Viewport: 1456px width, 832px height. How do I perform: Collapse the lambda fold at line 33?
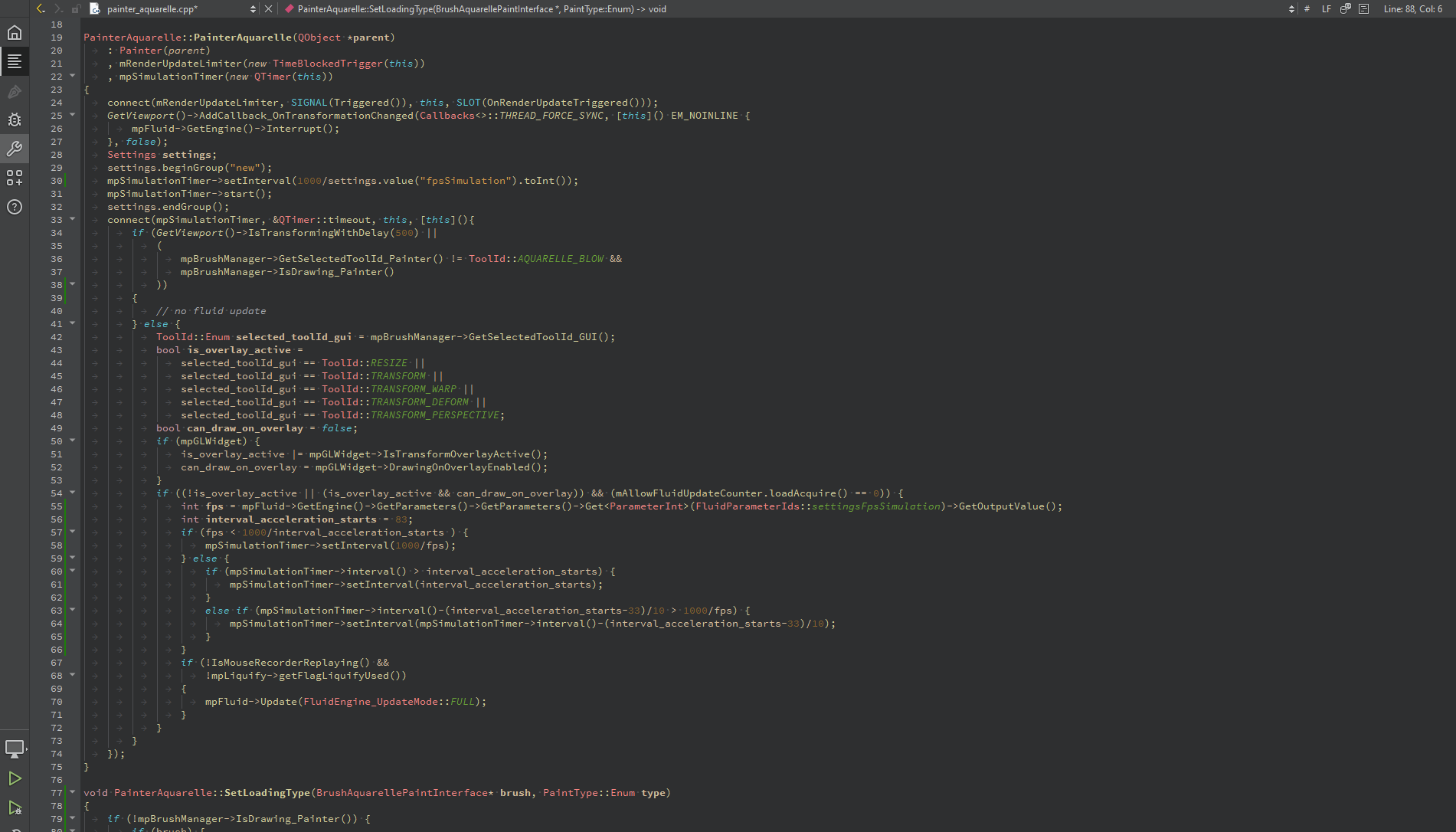coord(73,219)
